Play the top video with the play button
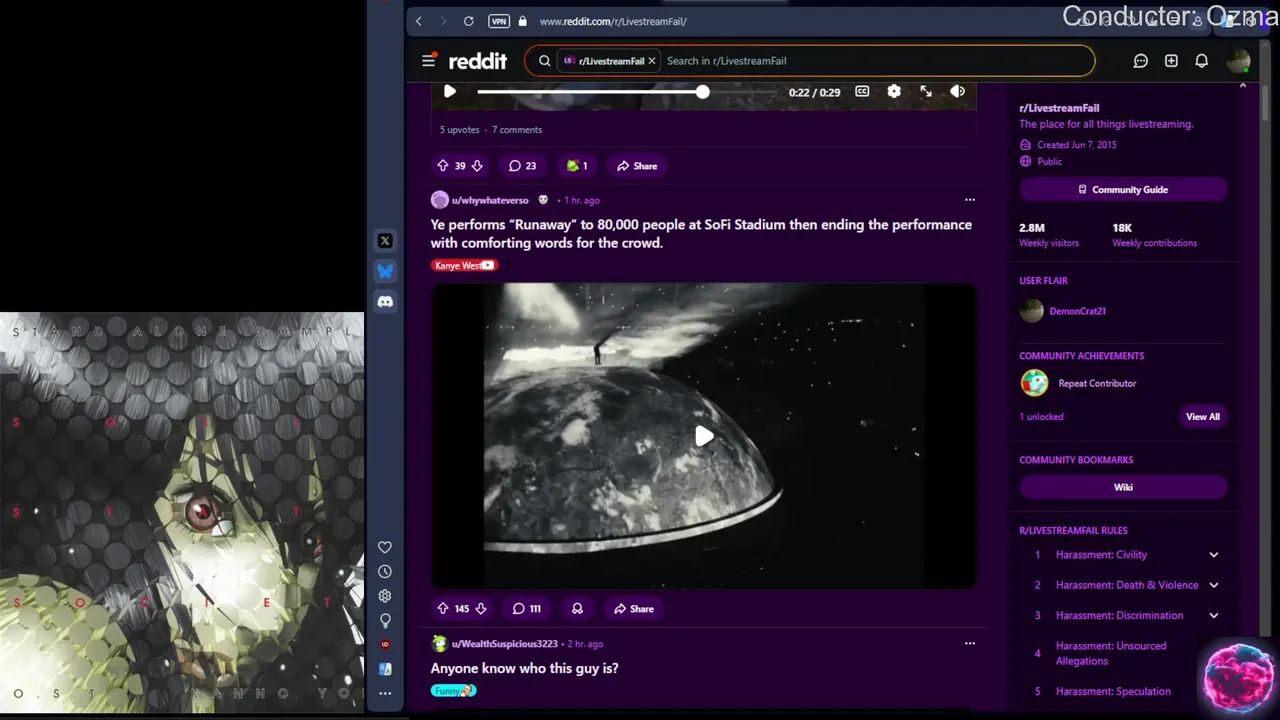Image resolution: width=1280 pixels, height=720 pixels. click(x=450, y=92)
